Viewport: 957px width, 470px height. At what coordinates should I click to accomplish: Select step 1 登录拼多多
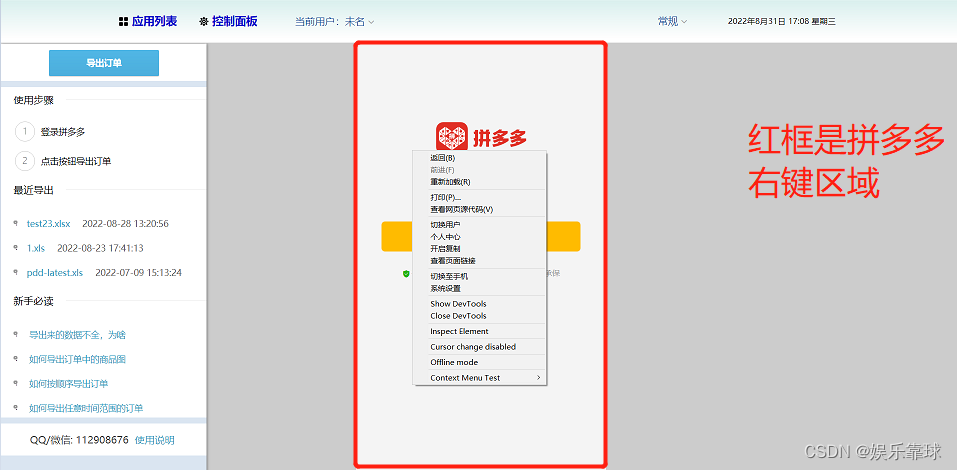[63, 131]
